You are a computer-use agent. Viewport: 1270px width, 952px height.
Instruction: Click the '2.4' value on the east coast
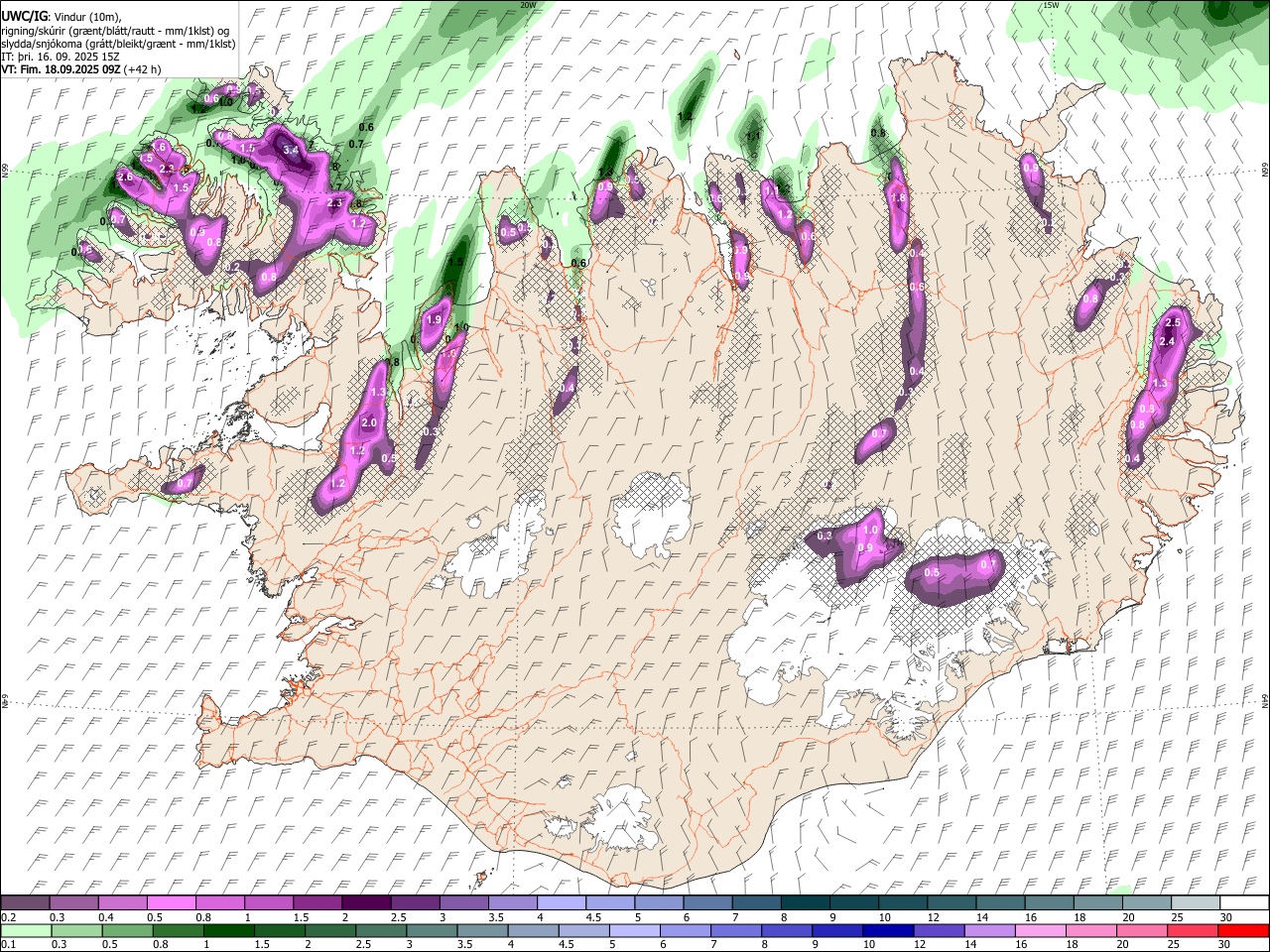click(x=1168, y=342)
